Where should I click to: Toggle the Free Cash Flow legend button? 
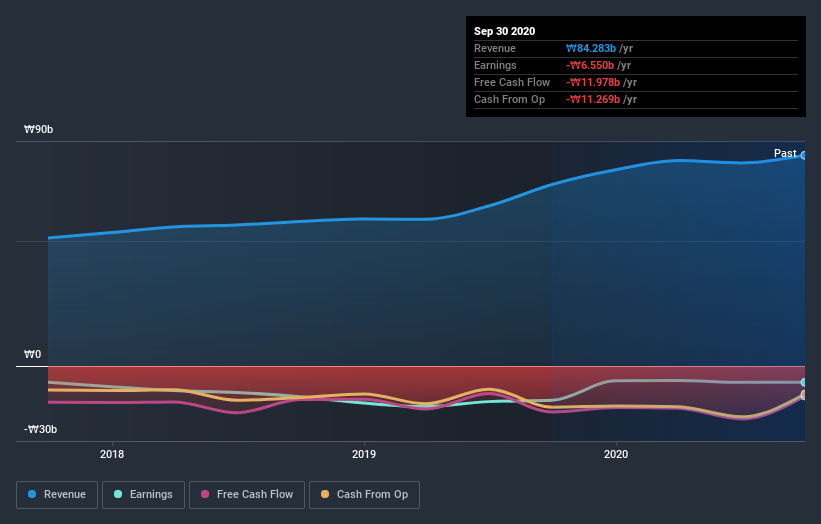tap(247, 495)
